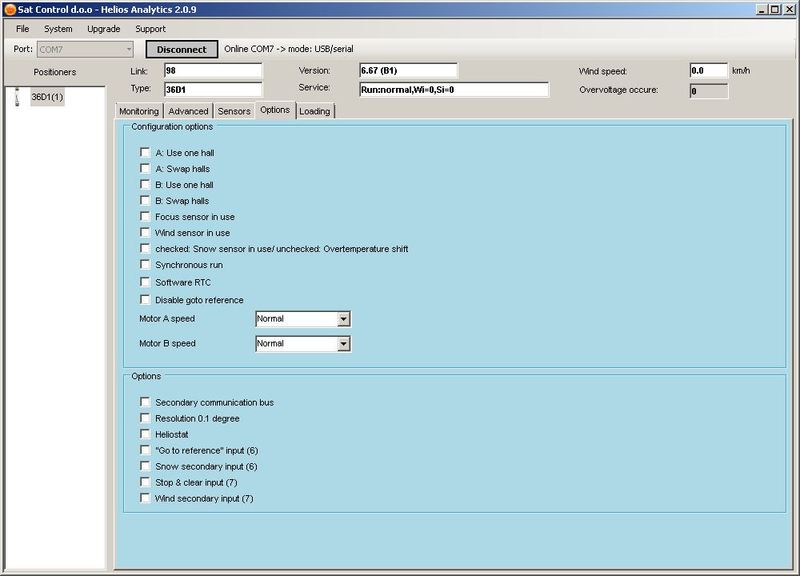Close the Helios Analytics window
The height and width of the screenshot is (576, 800).
pos(789,9)
